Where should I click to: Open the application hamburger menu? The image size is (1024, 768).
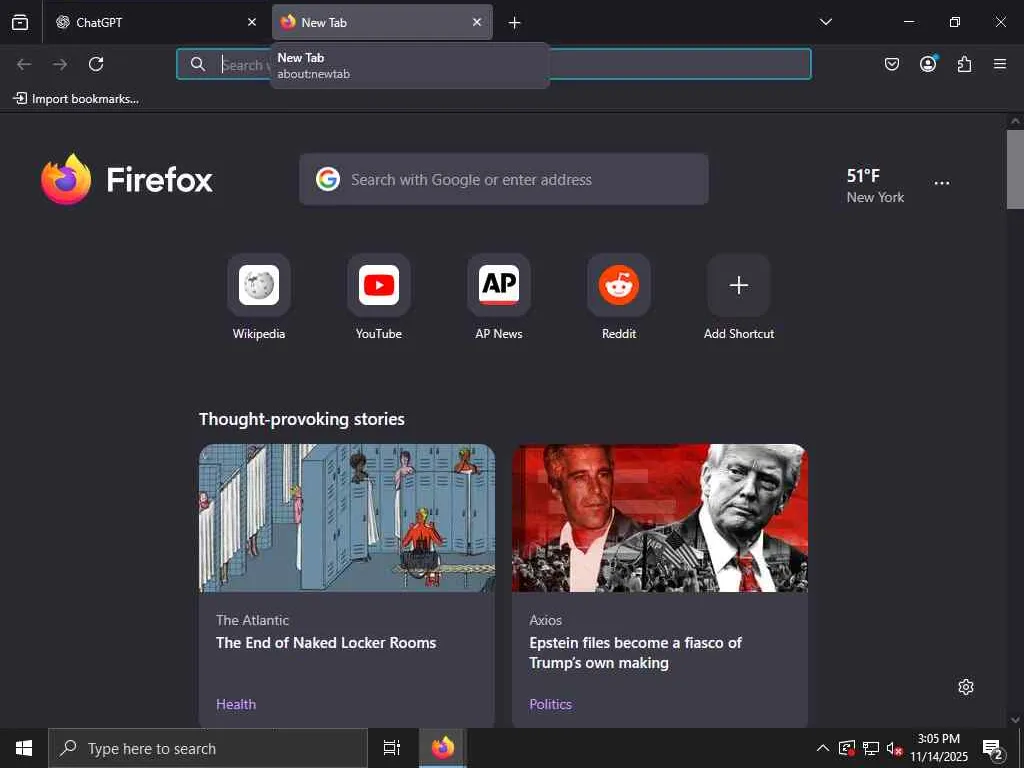tap(1000, 64)
